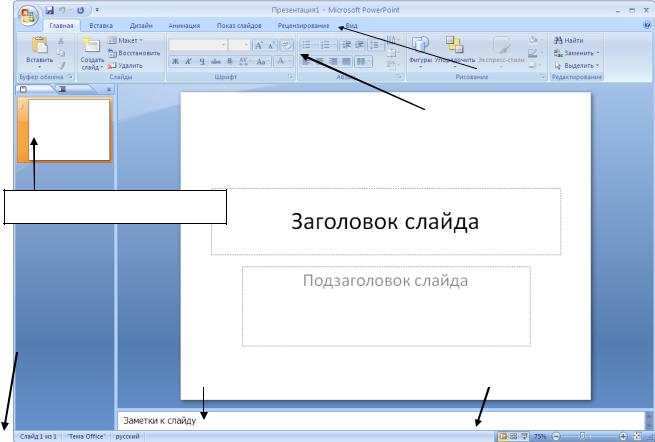Switch to the Вставка tab
Image resolution: width=655 pixels, height=442 pixels.
[101, 24]
